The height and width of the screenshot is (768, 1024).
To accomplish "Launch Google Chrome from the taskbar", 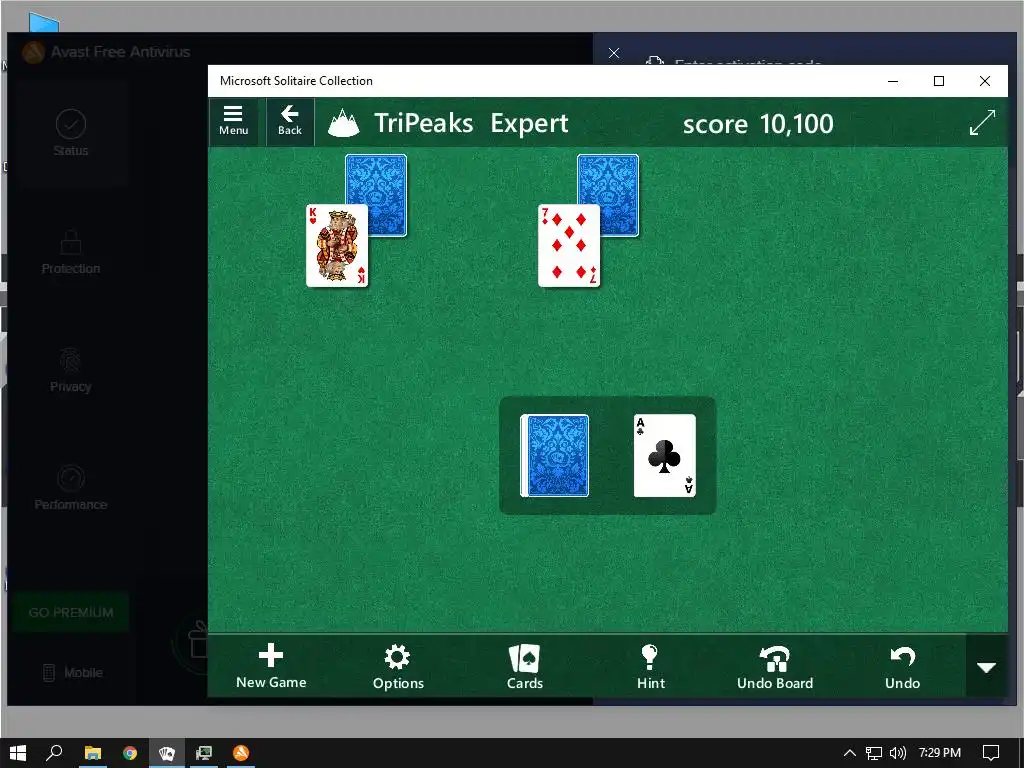I will pyautogui.click(x=130, y=753).
